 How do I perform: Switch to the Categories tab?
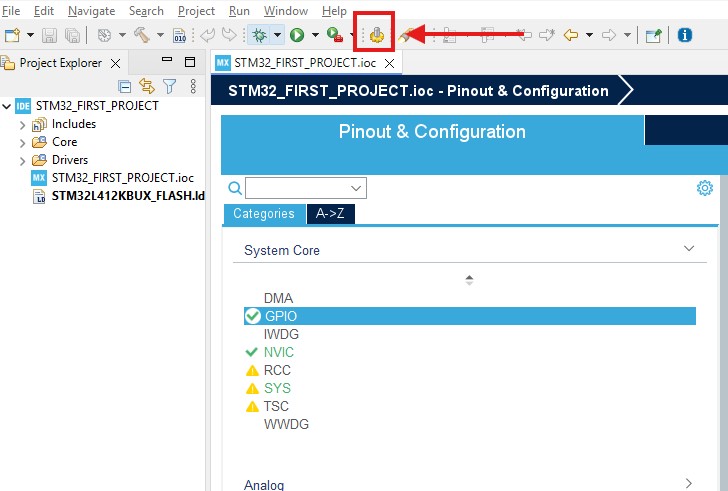point(264,213)
